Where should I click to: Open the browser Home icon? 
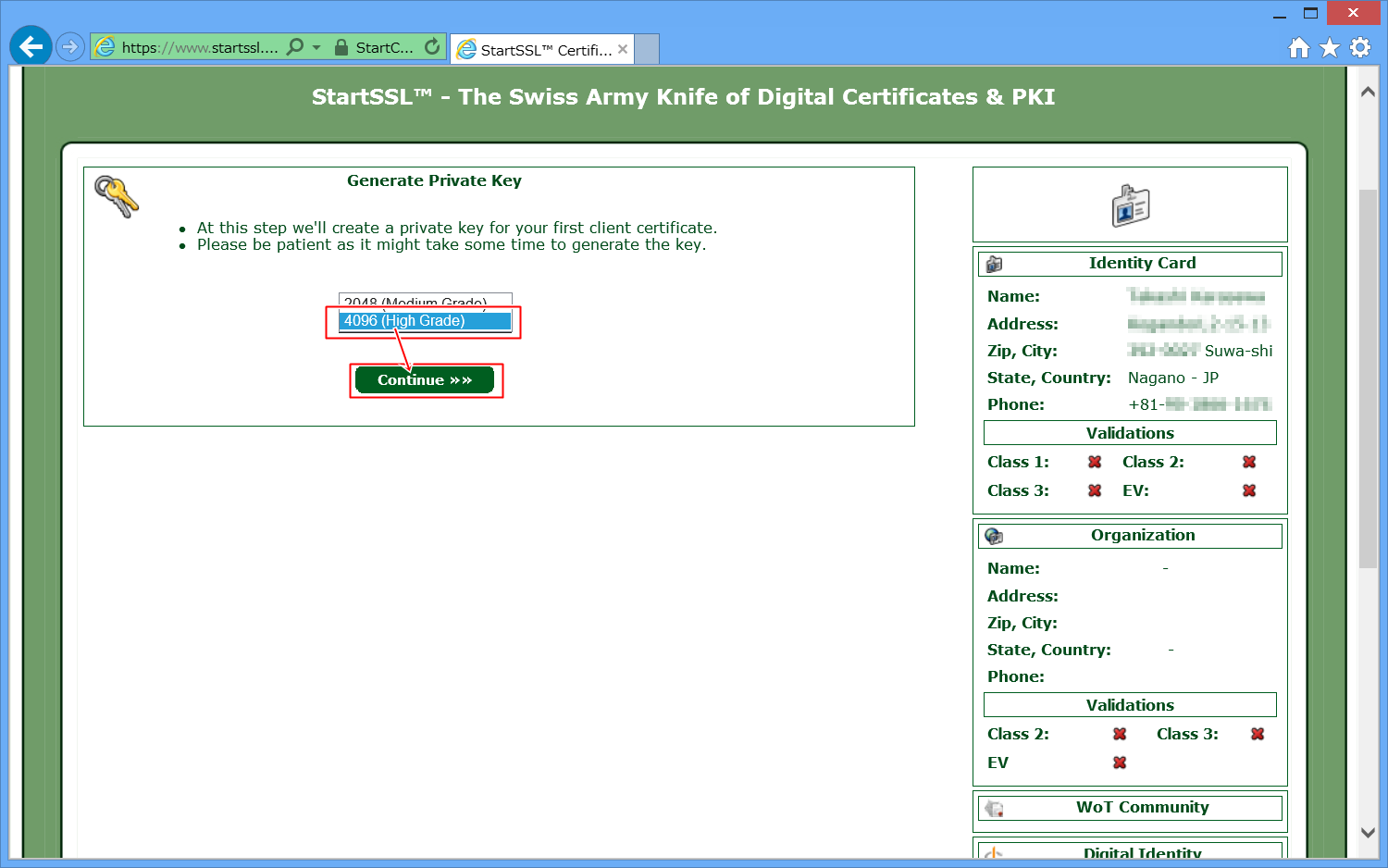(1299, 47)
